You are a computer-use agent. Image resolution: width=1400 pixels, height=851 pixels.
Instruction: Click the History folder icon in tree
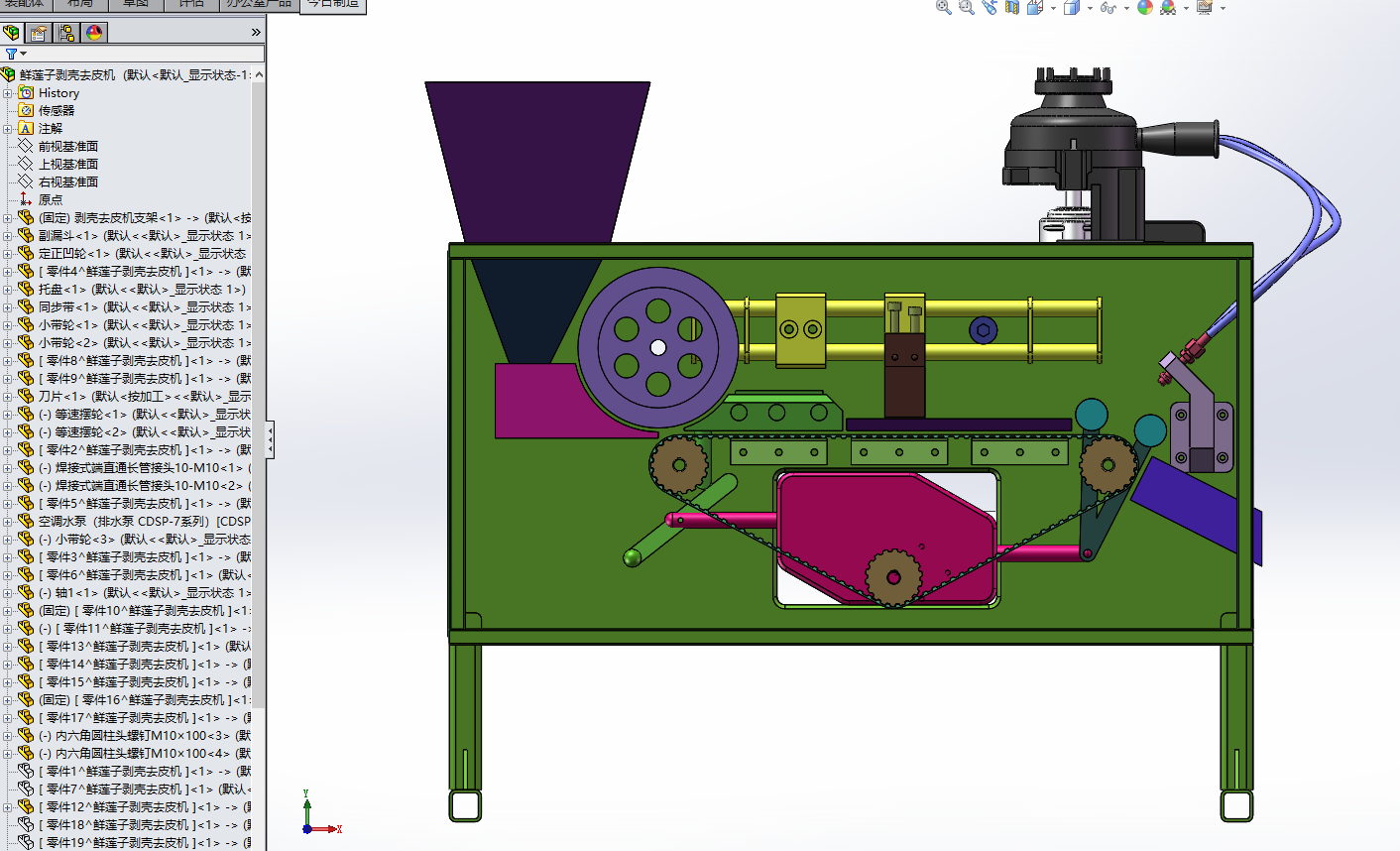pyautogui.click(x=26, y=92)
